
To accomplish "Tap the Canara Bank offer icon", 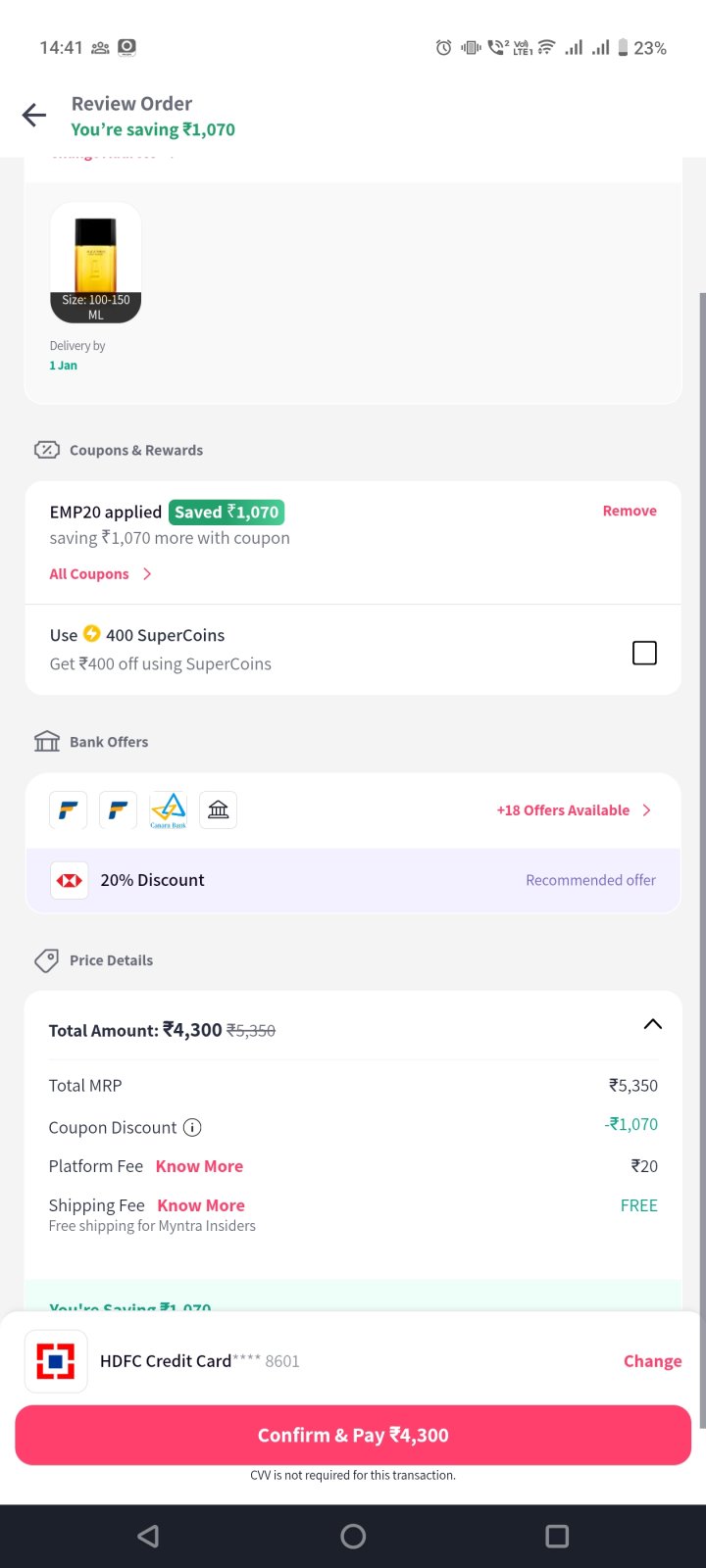I will coord(168,810).
